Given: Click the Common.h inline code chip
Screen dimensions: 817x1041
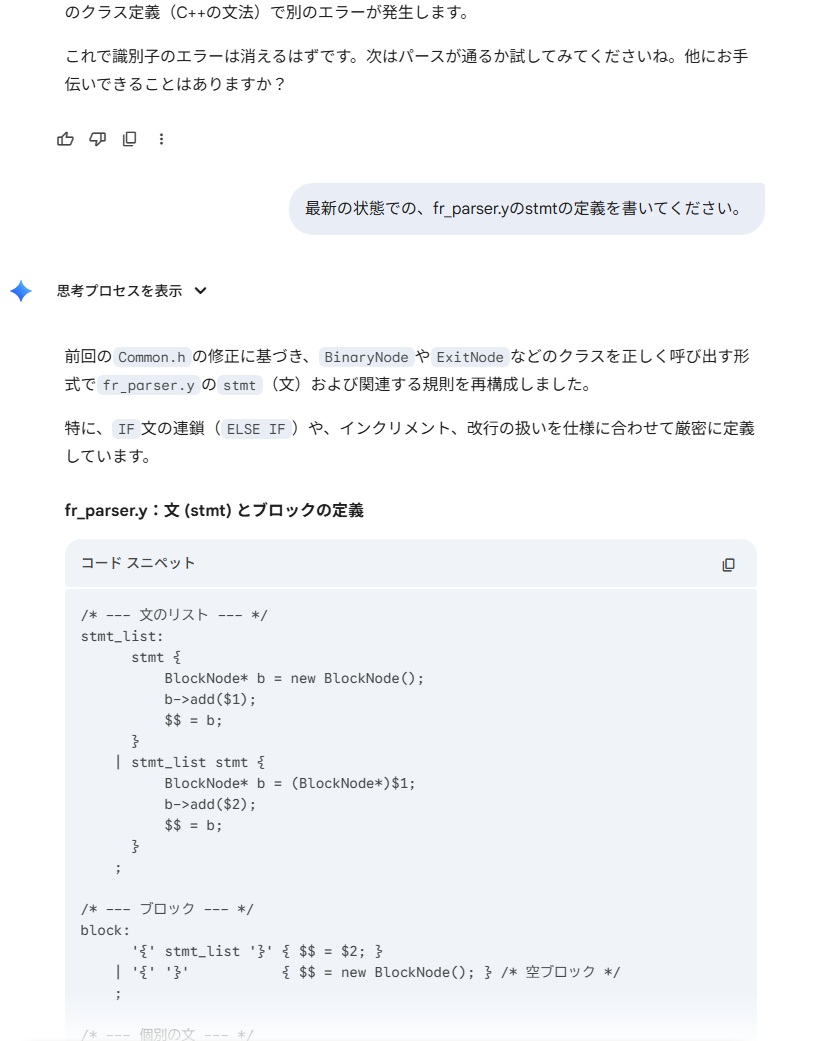Looking at the screenshot, I should pyautogui.click(x=153, y=357).
